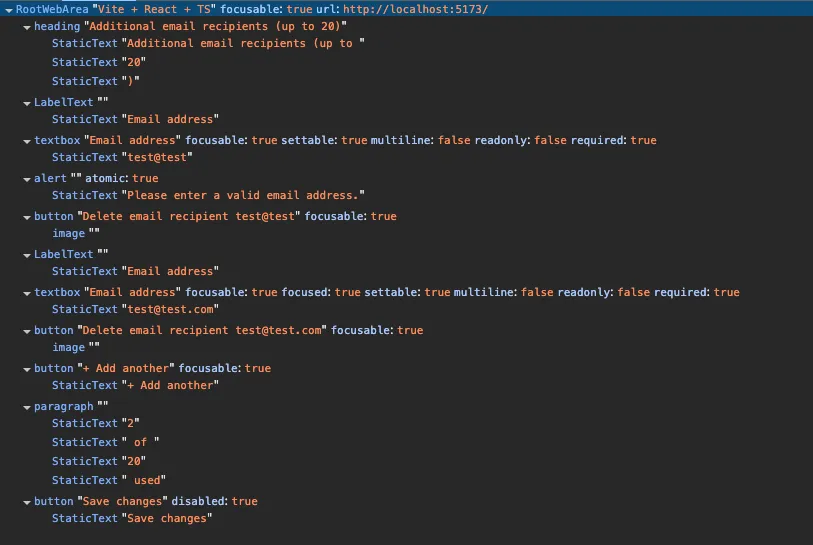The height and width of the screenshot is (545, 813).
Task: Collapse the '+ Add another' button node triangle
Action: (x=26, y=369)
